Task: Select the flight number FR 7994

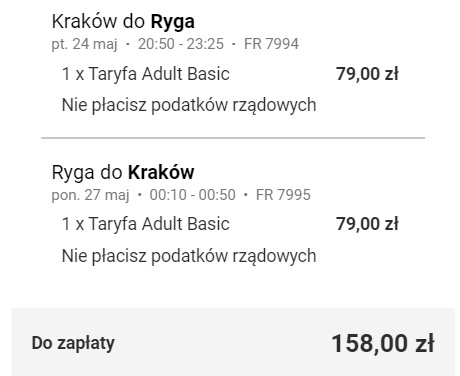Action: pyautogui.click(x=271, y=44)
